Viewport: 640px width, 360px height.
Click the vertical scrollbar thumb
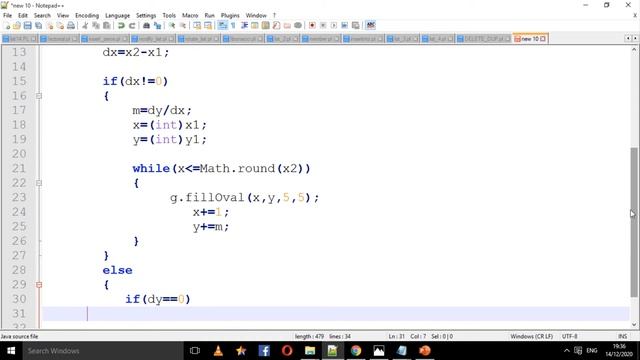(633, 222)
